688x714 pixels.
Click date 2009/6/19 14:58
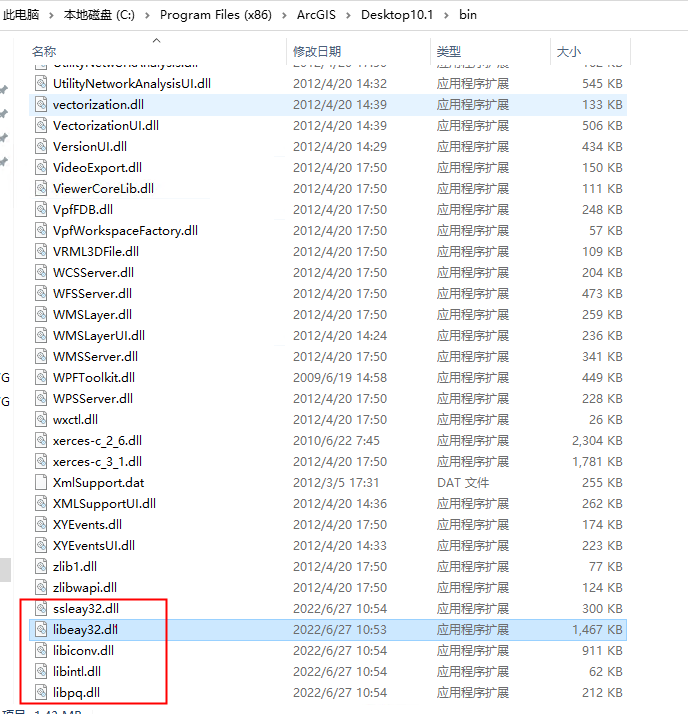340,377
